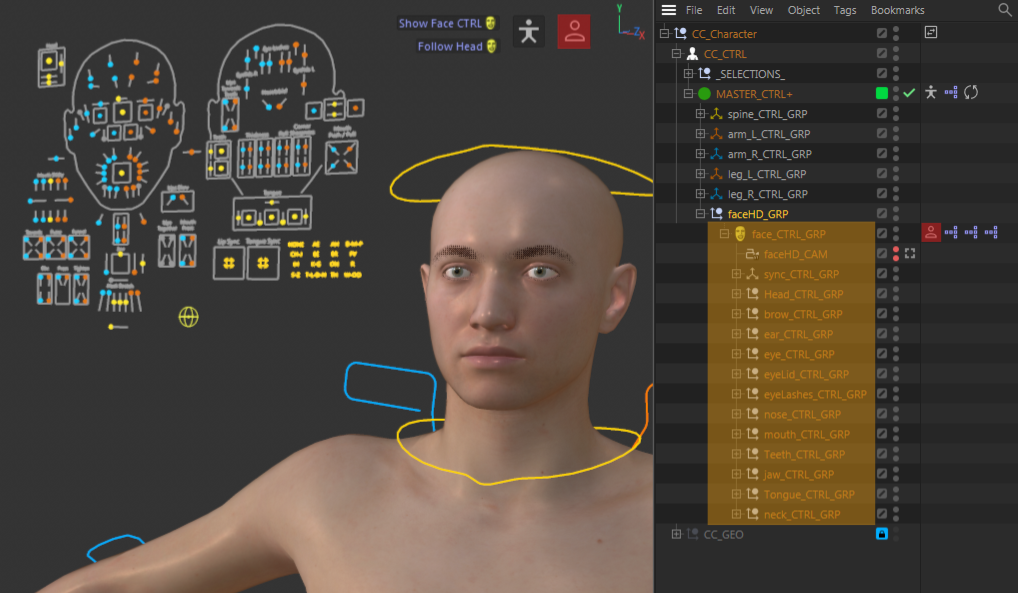The width and height of the screenshot is (1018, 593).
Task: Click the red face portrait icon in viewport
Action: 573,32
